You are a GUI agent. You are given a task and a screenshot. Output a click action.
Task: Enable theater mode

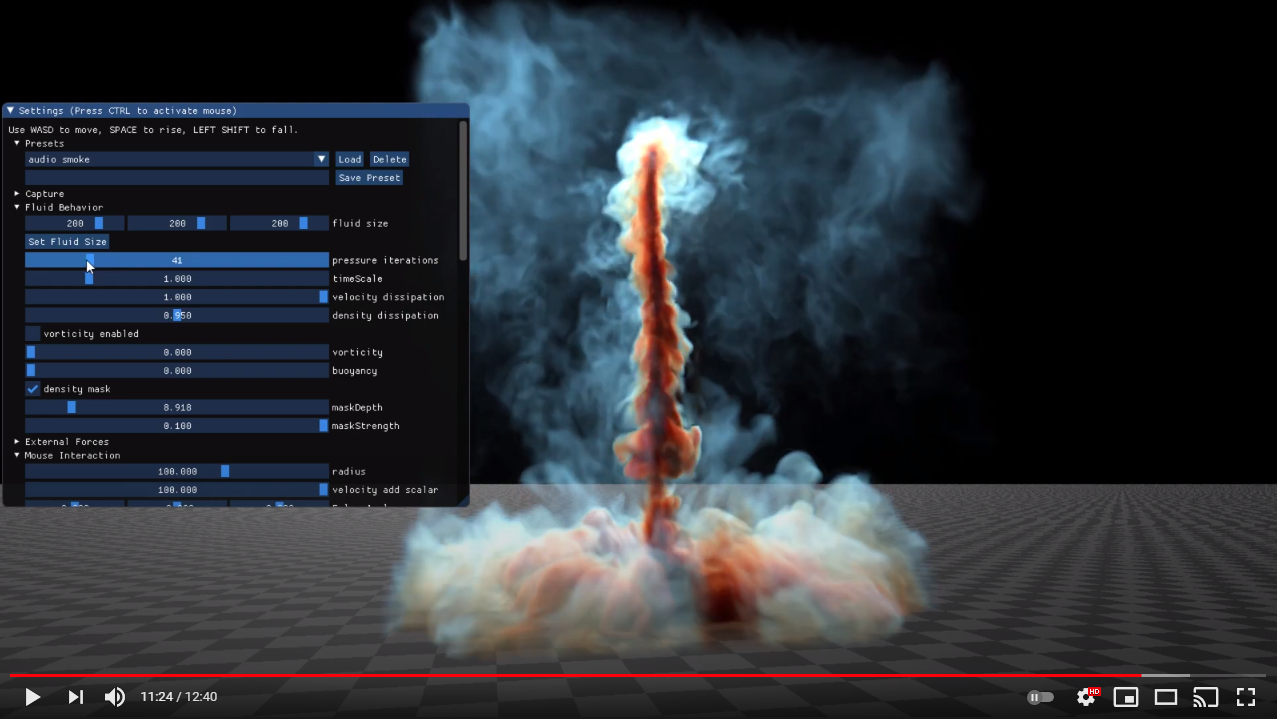click(1166, 697)
